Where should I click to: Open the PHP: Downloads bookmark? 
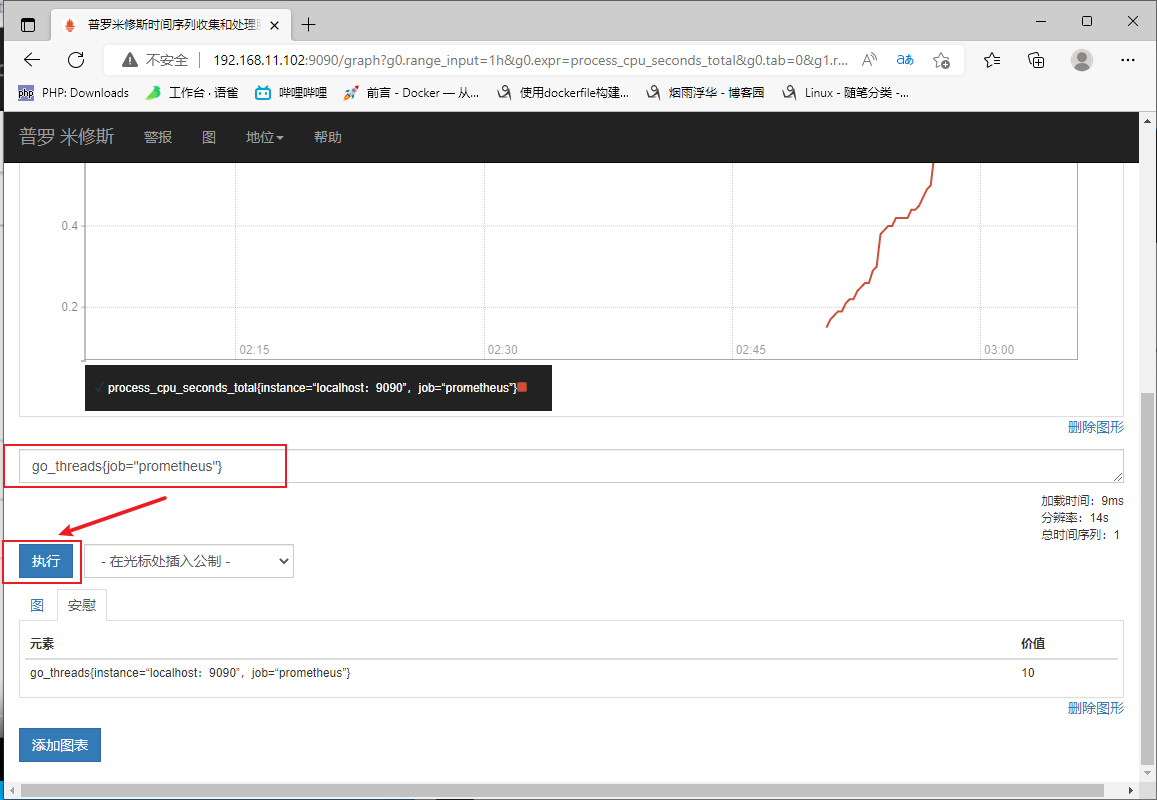(73, 92)
